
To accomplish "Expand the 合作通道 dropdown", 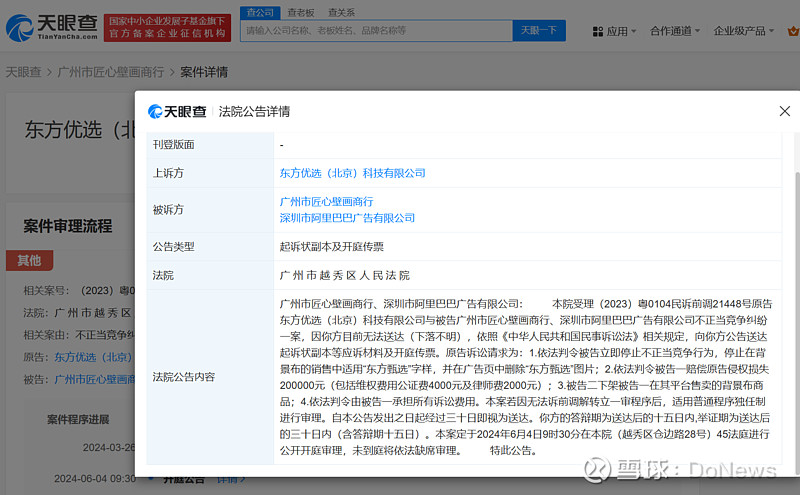I will click(674, 31).
